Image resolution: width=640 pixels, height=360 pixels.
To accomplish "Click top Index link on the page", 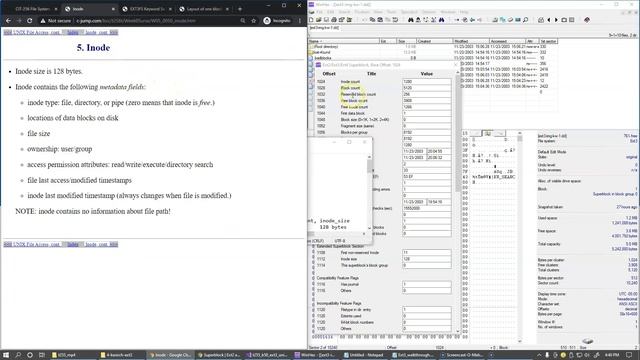I will (x=73, y=32).
